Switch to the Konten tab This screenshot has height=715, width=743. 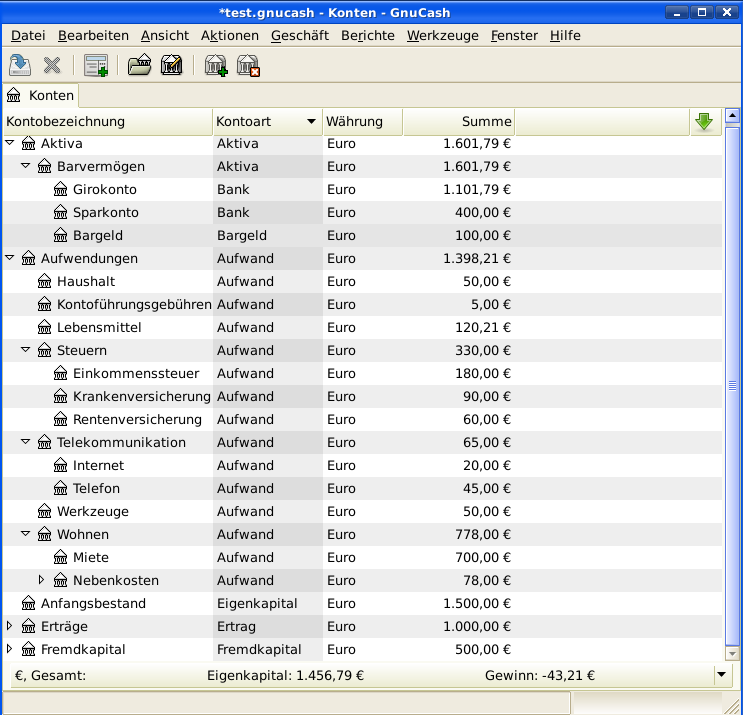[41, 96]
